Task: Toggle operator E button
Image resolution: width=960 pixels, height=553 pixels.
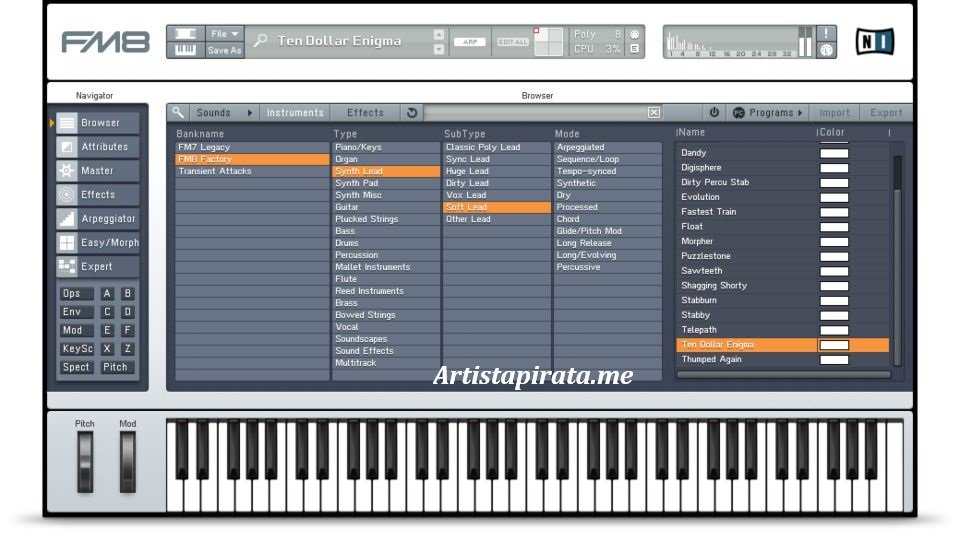Action: click(x=107, y=330)
